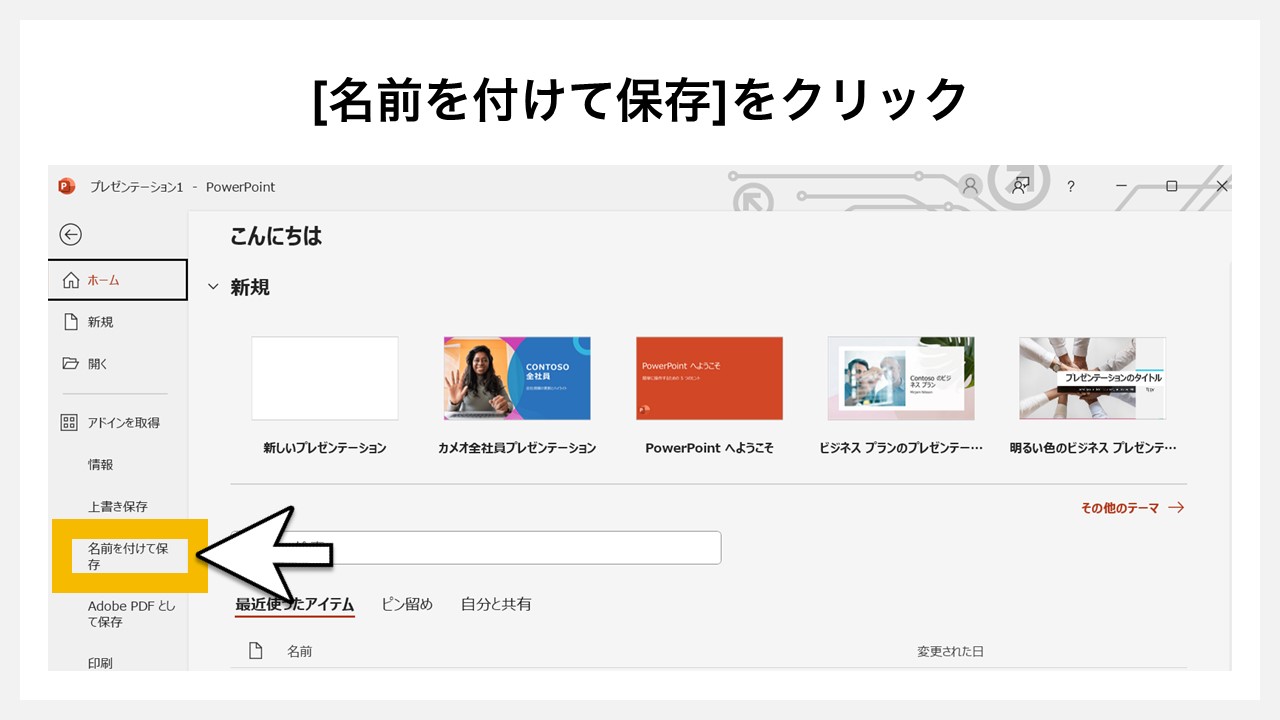The height and width of the screenshot is (720, 1280).
Task: Click the document icon beside 名前
Action: (254, 650)
